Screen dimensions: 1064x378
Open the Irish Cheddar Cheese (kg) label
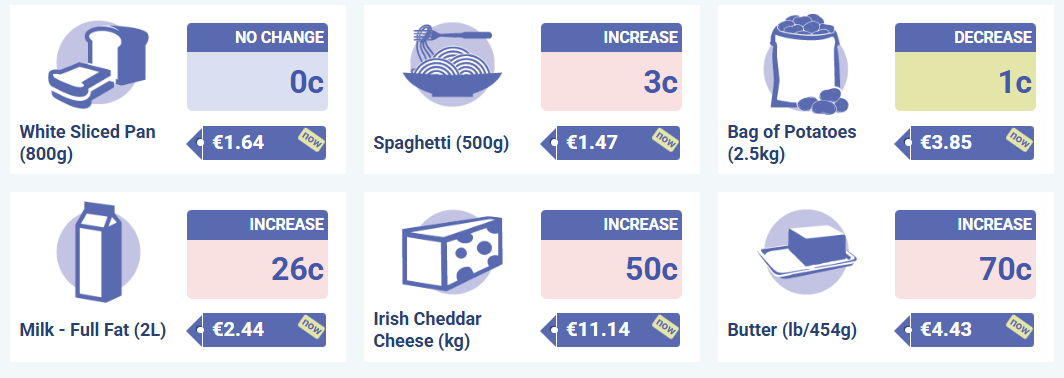point(428,330)
